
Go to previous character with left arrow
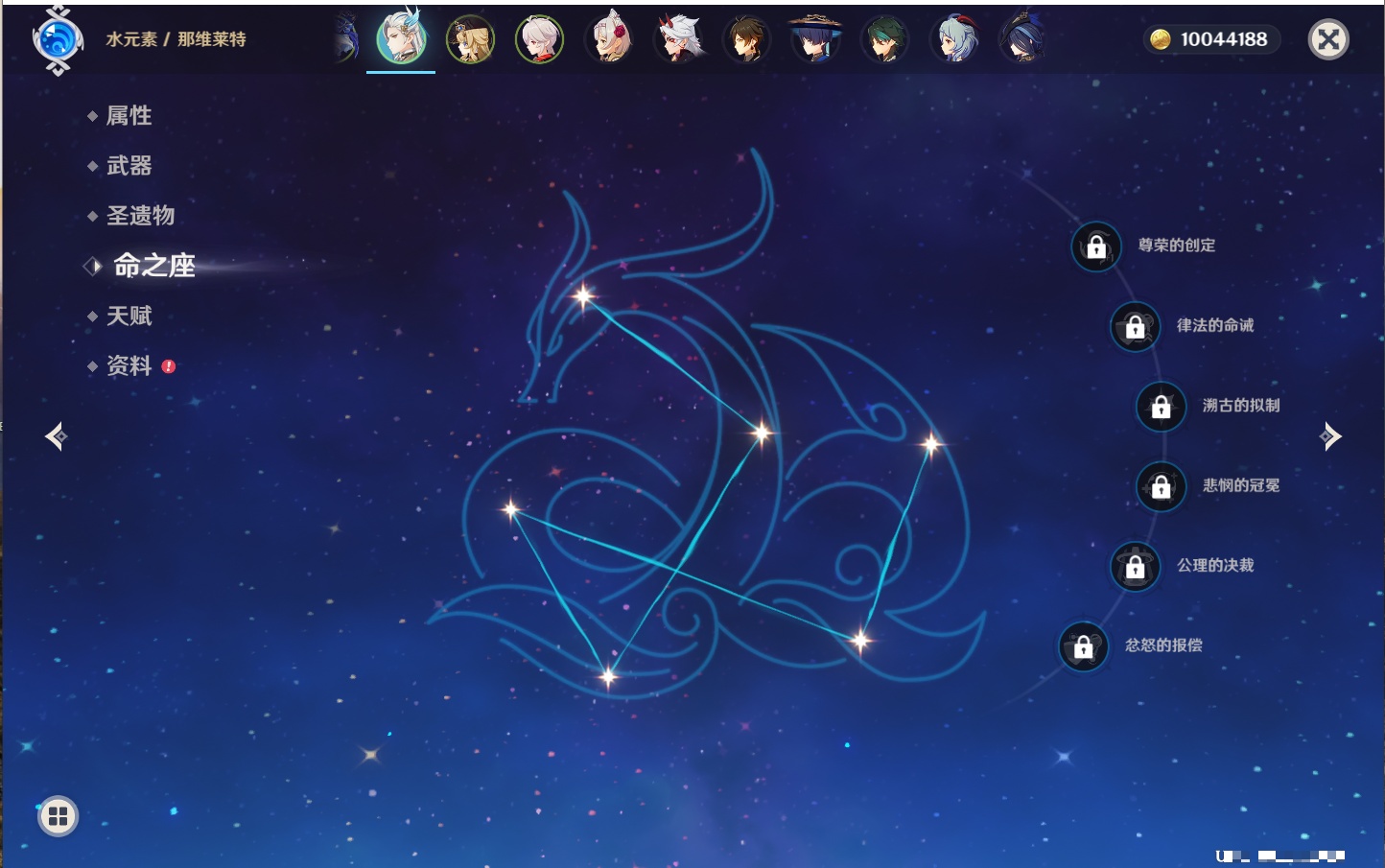pyautogui.click(x=56, y=436)
